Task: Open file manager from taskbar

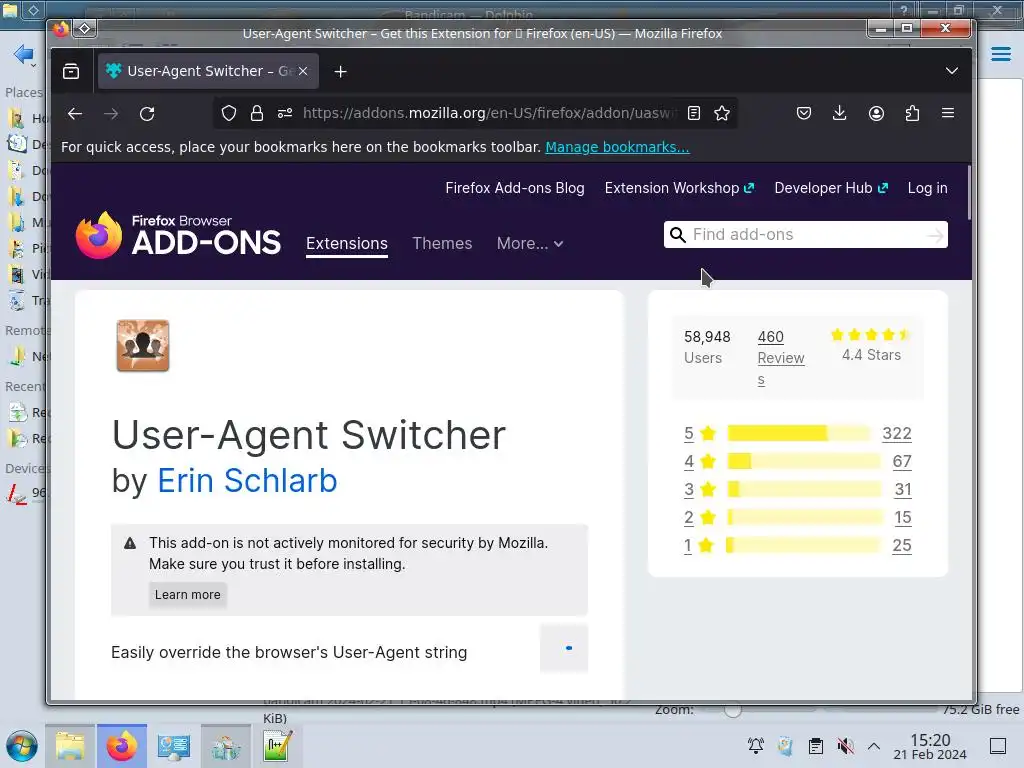Action: (x=70, y=746)
